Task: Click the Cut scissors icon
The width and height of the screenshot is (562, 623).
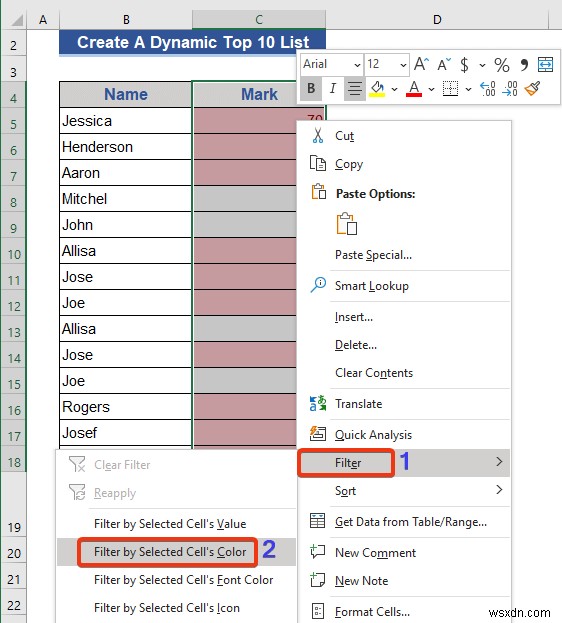Action: pyautogui.click(x=318, y=136)
